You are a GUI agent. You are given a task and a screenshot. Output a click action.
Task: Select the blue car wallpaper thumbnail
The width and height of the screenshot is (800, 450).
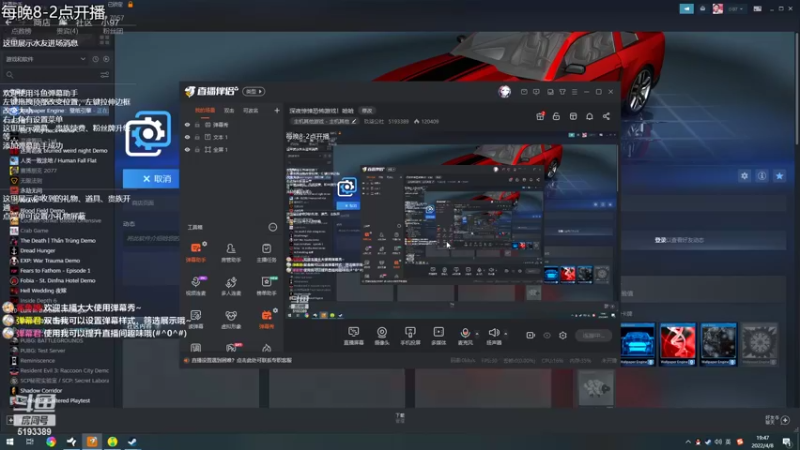(637, 344)
